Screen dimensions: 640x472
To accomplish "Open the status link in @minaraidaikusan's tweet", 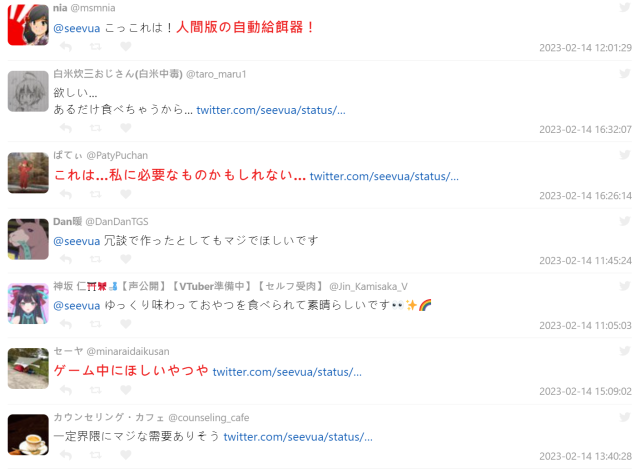I will tap(287, 372).
